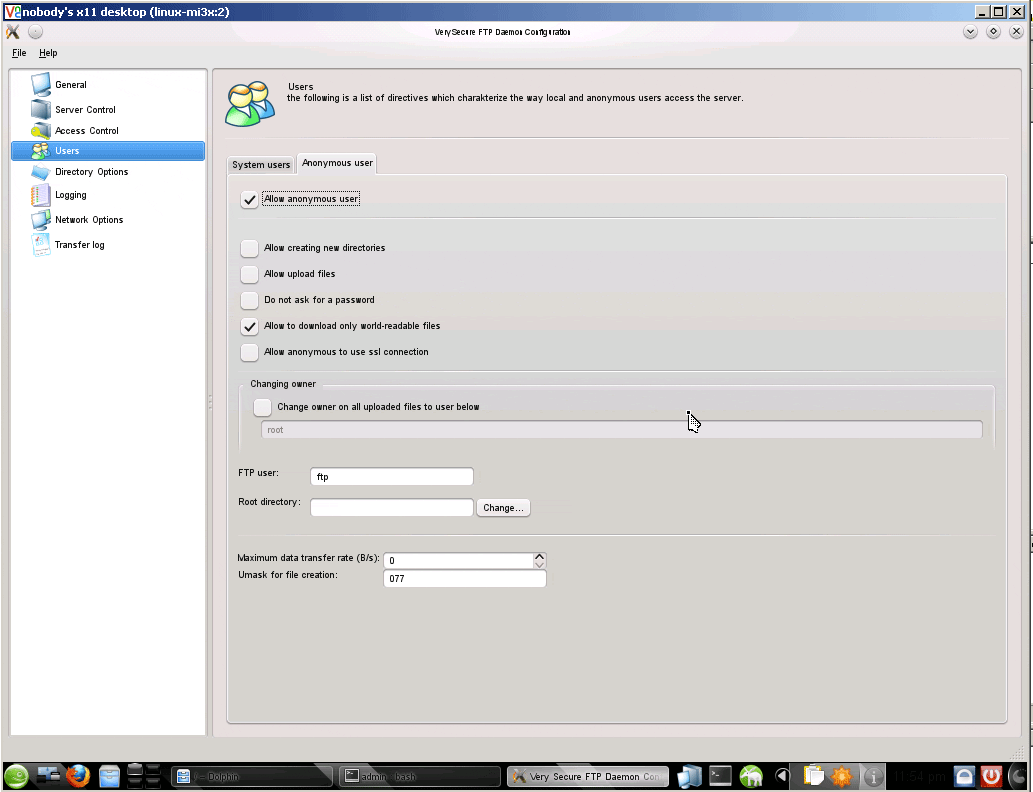Click the application X icon in title bar
Screen dimensions: 1033x792
pyautogui.click(x=13, y=32)
